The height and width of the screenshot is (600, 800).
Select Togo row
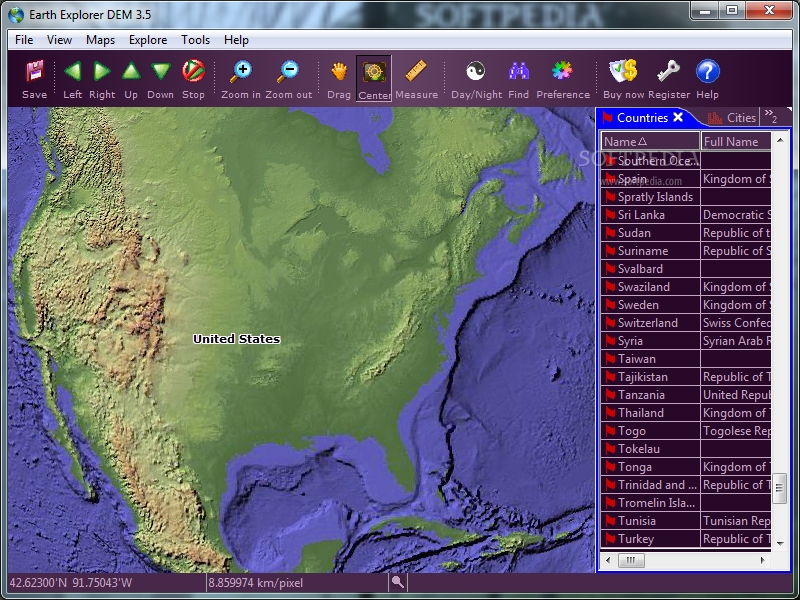pyautogui.click(x=686, y=431)
